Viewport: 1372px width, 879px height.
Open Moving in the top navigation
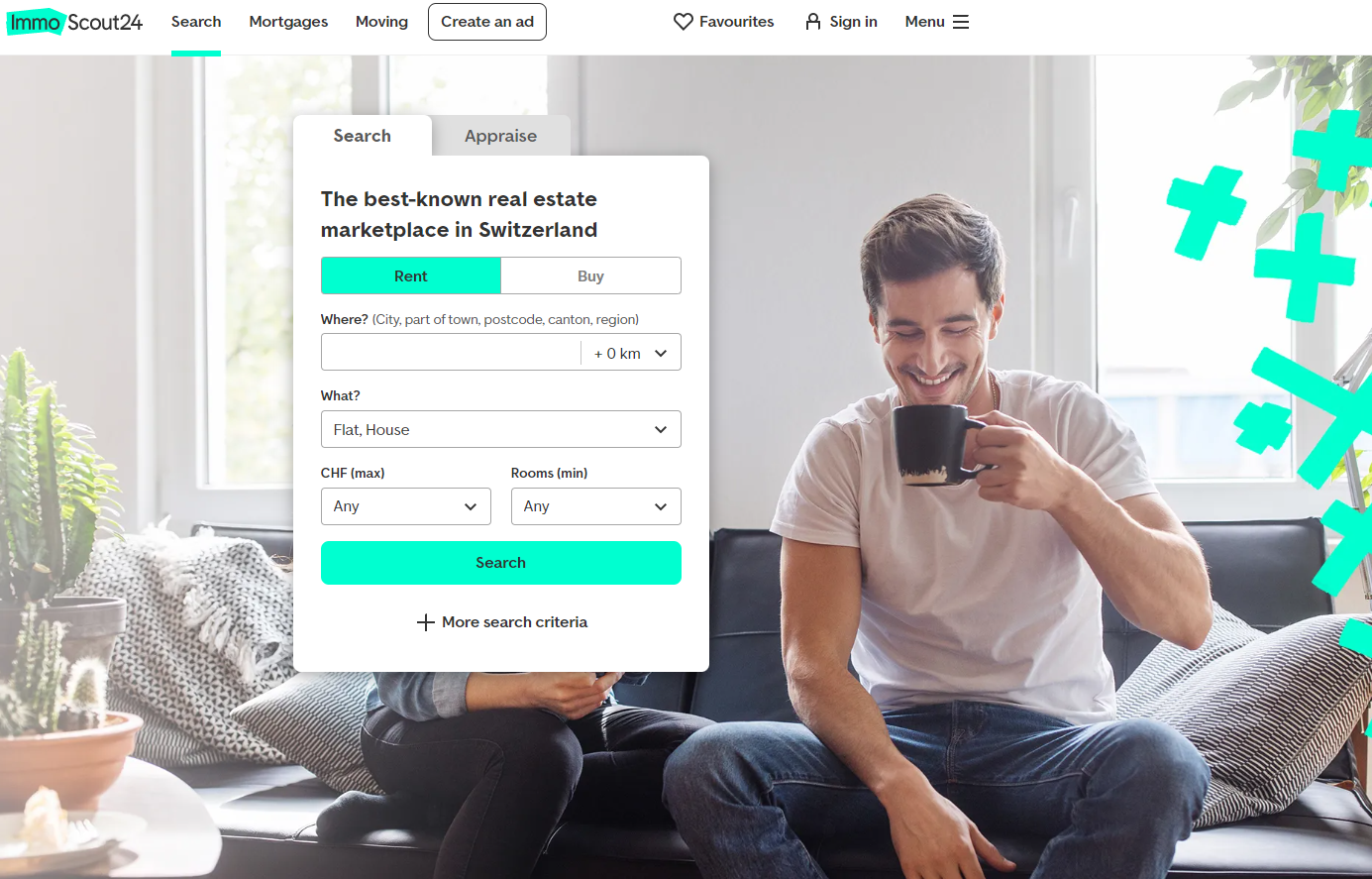pos(381,22)
